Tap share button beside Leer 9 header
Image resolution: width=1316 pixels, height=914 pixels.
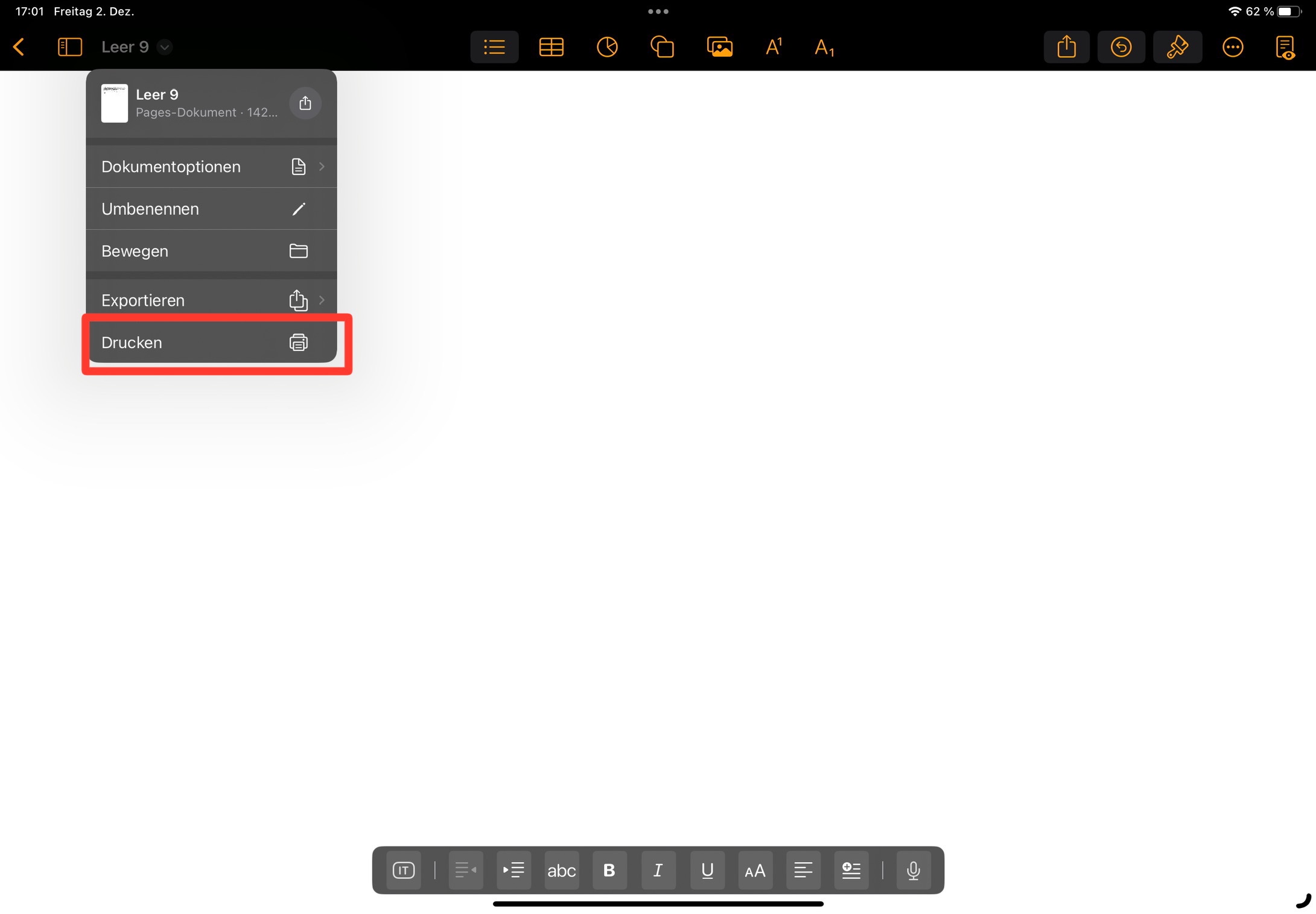coord(305,103)
